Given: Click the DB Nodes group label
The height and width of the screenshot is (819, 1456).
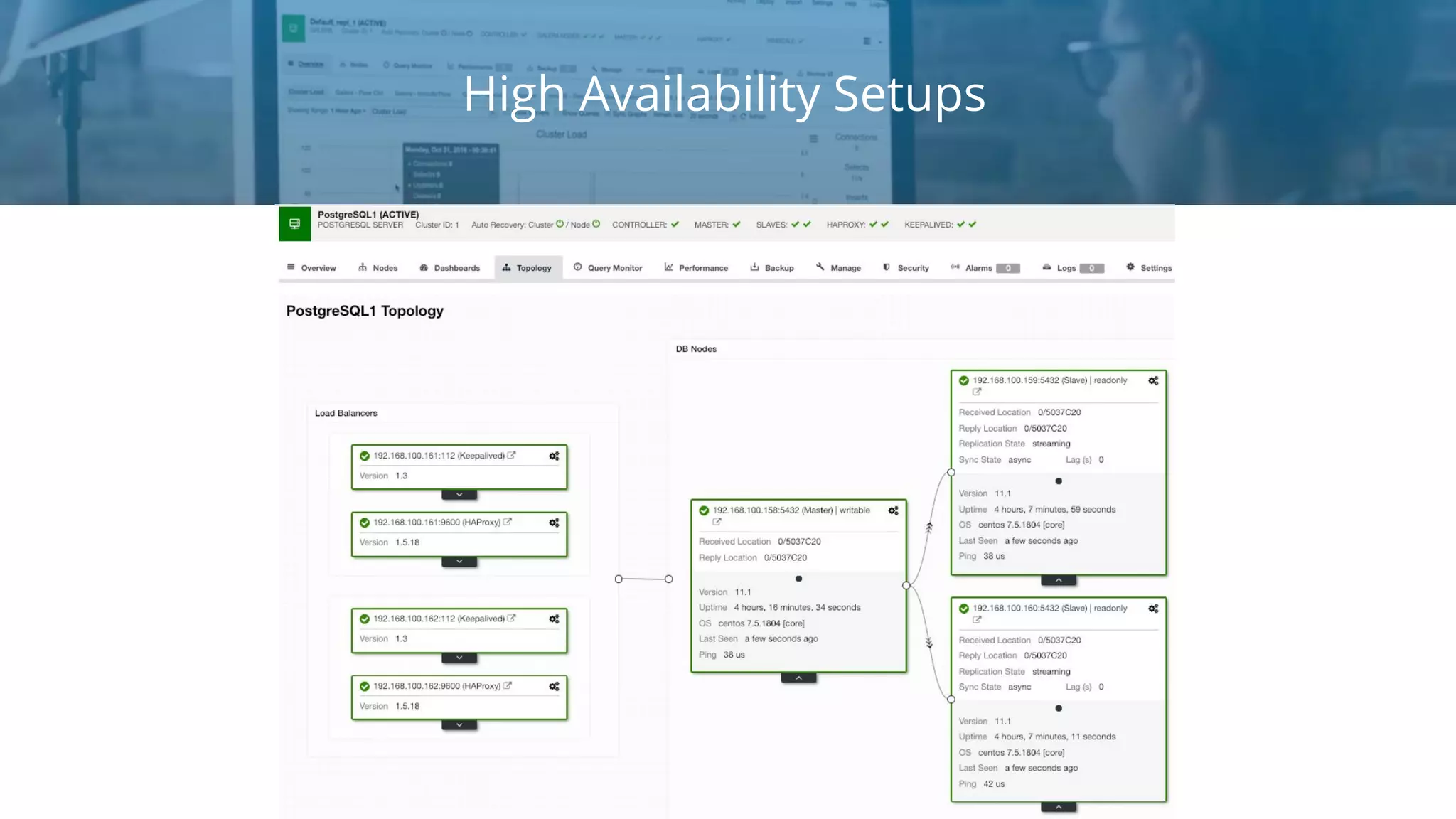Looking at the screenshot, I should pos(696,349).
